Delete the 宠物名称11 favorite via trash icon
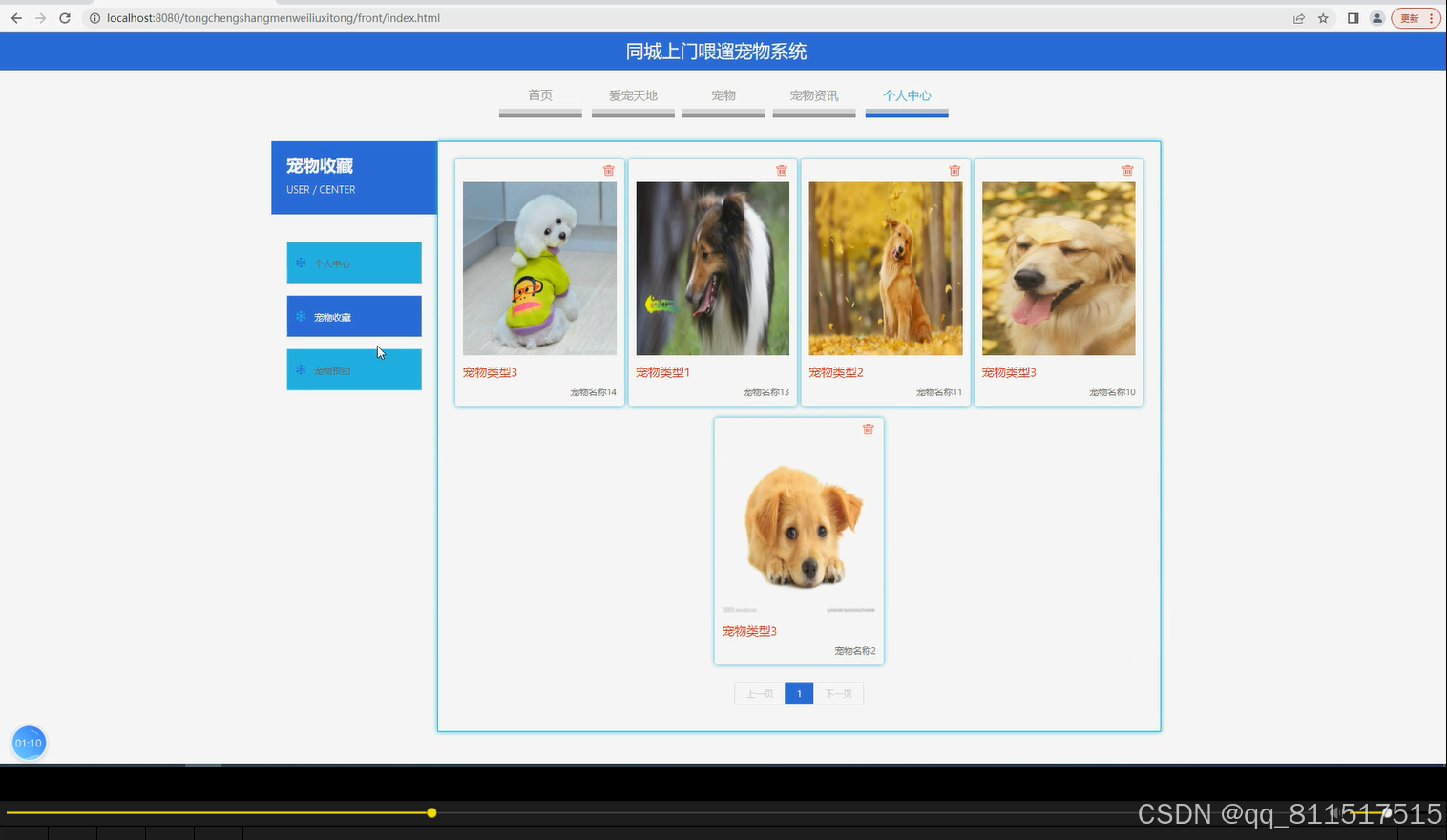This screenshot has height=840, width=1447. [x=954, y=171]
